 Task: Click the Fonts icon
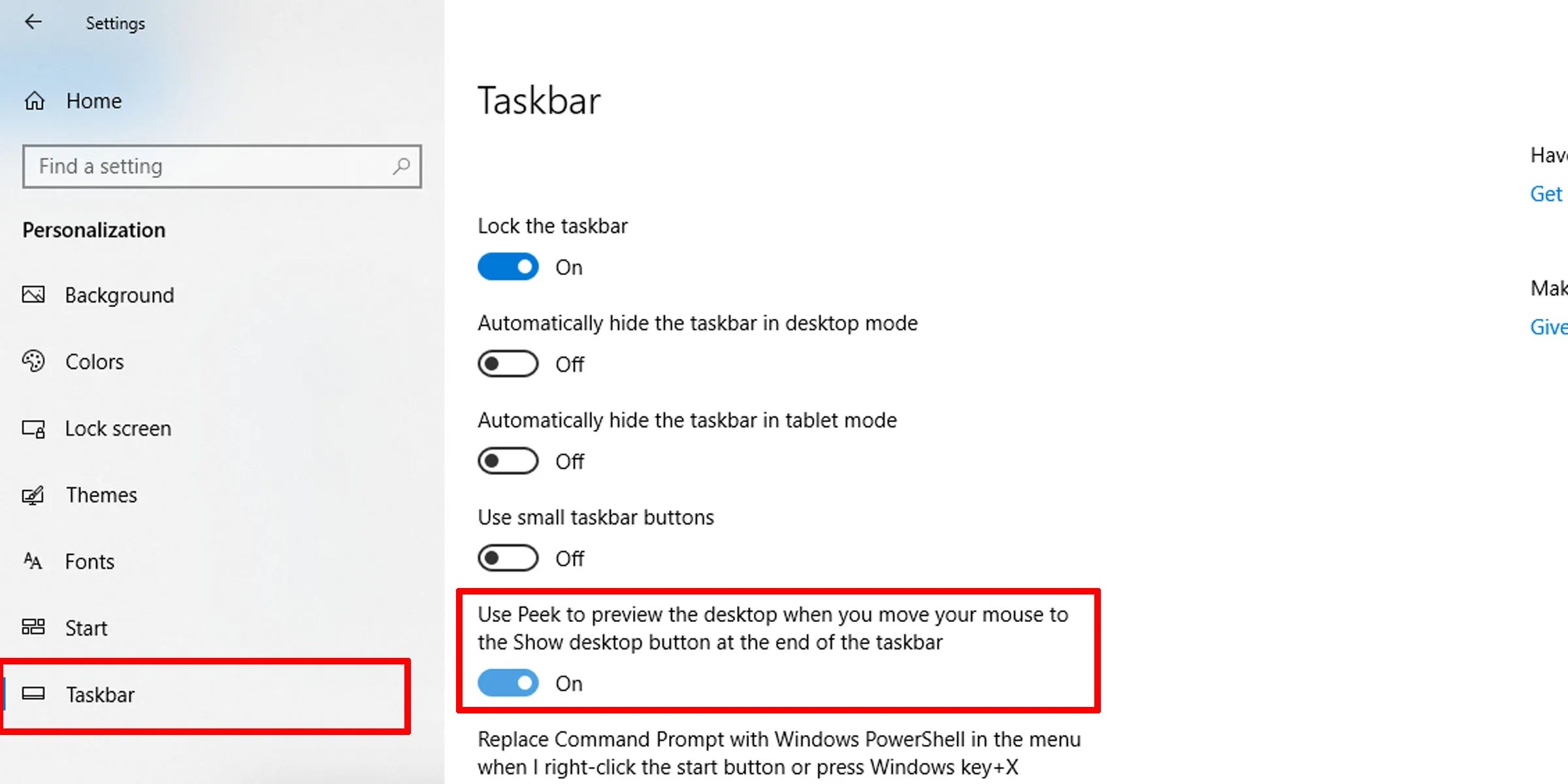click(x=33, y=561)
